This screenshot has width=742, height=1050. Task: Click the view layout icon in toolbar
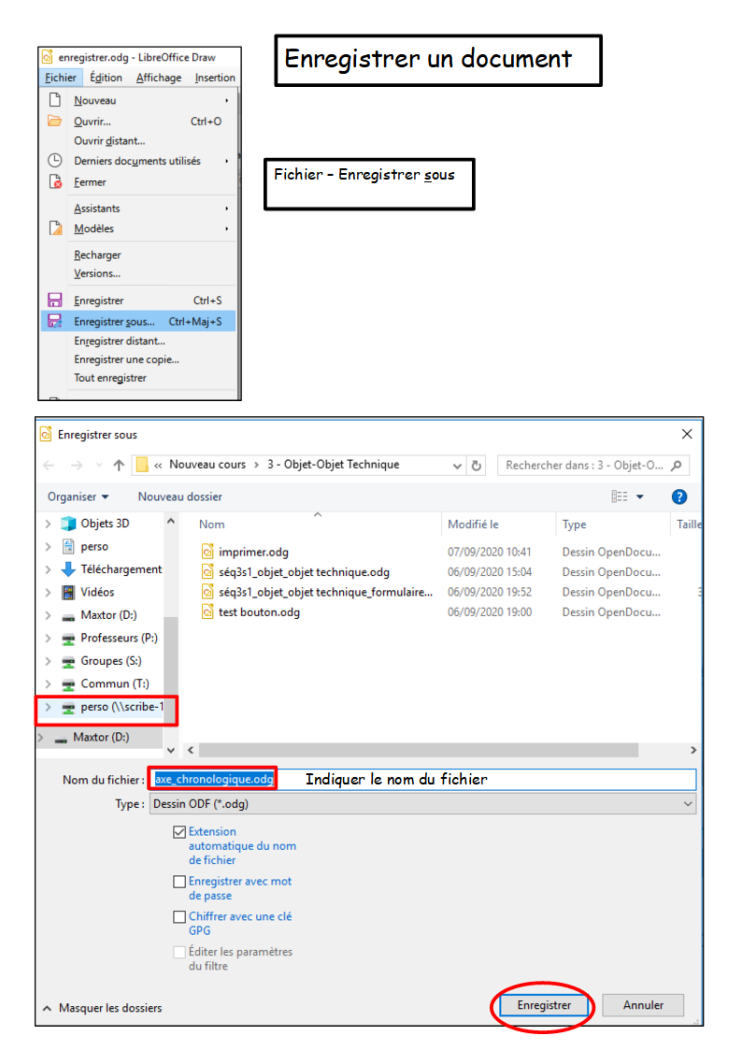coord(620,497)
